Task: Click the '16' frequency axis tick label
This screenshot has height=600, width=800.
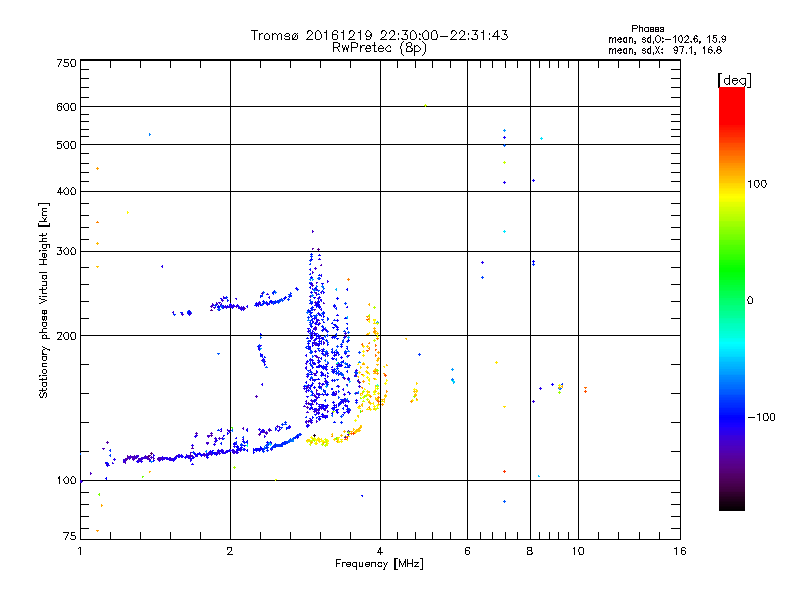Action: tap(680, 551)
